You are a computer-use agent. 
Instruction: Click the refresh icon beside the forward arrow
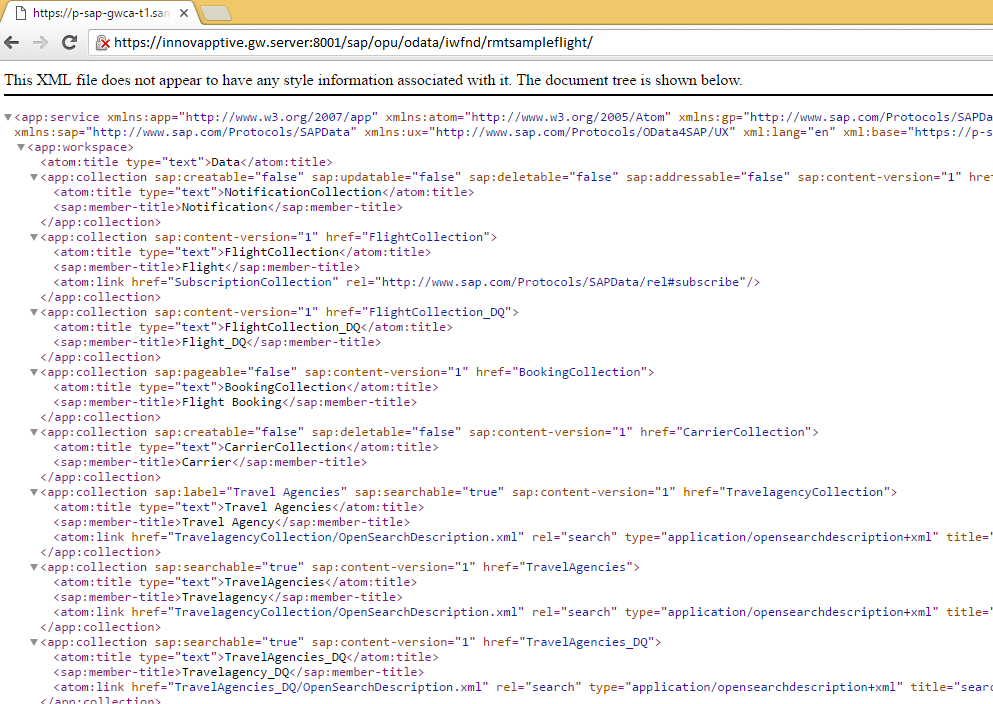tap(68, 42)
